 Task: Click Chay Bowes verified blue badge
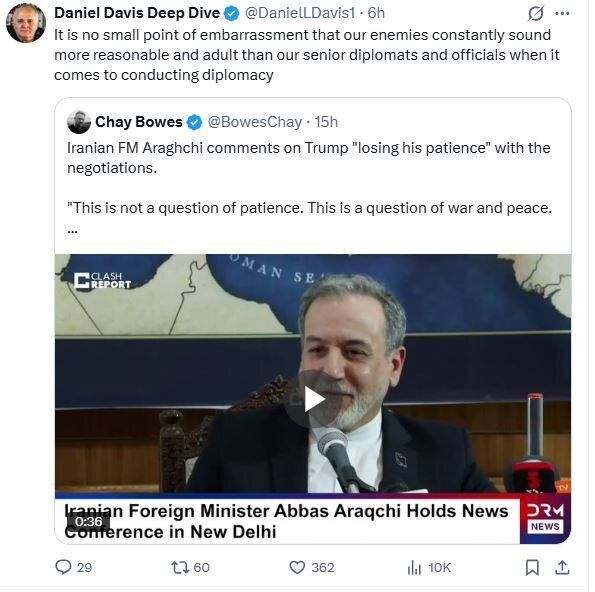pyautogui.click(x=195, y=122)
